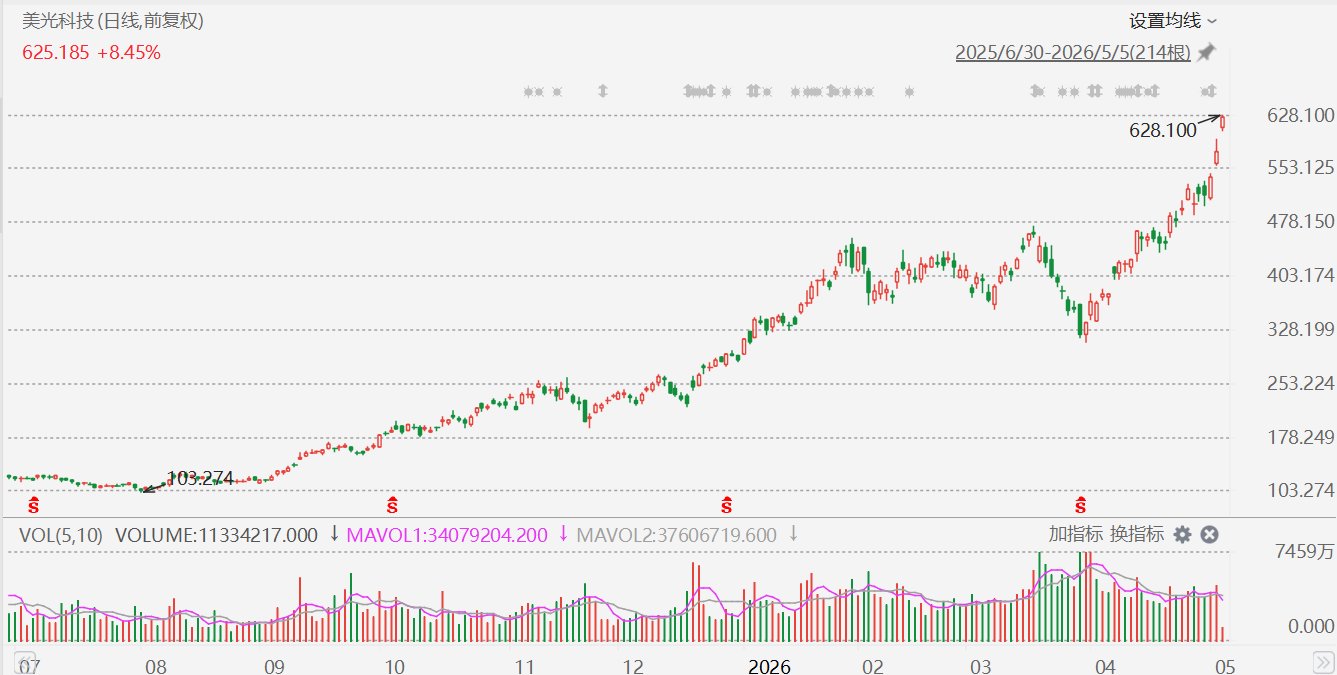Click arrow next to MAVOL2 value
This screenshot has height=675, width=1337.
click(x=793, y=534)
